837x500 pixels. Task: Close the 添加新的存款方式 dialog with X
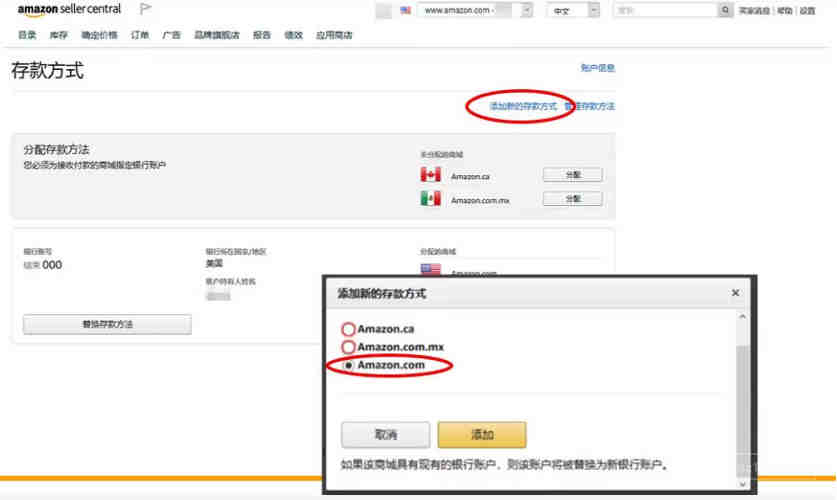pos(735,292)
